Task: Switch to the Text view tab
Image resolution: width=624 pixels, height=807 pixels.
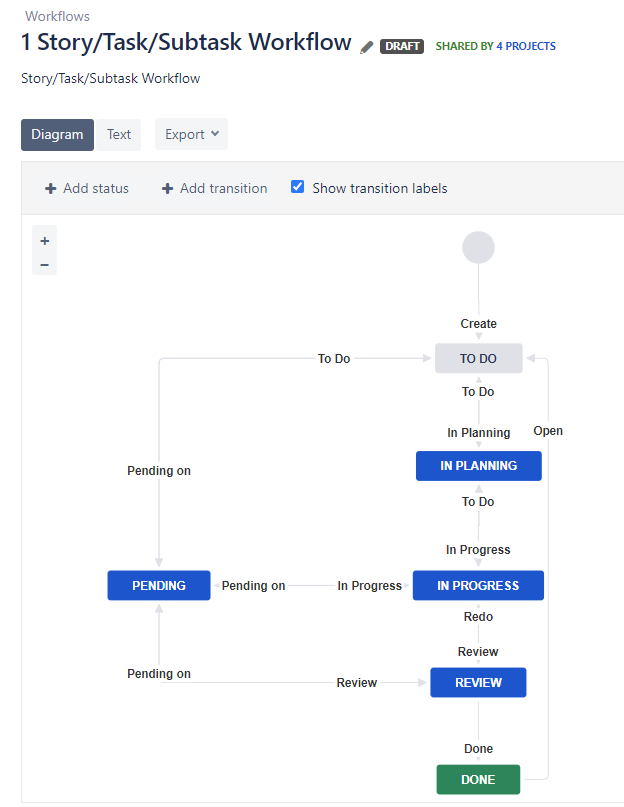Action: (x=119, y=134)
